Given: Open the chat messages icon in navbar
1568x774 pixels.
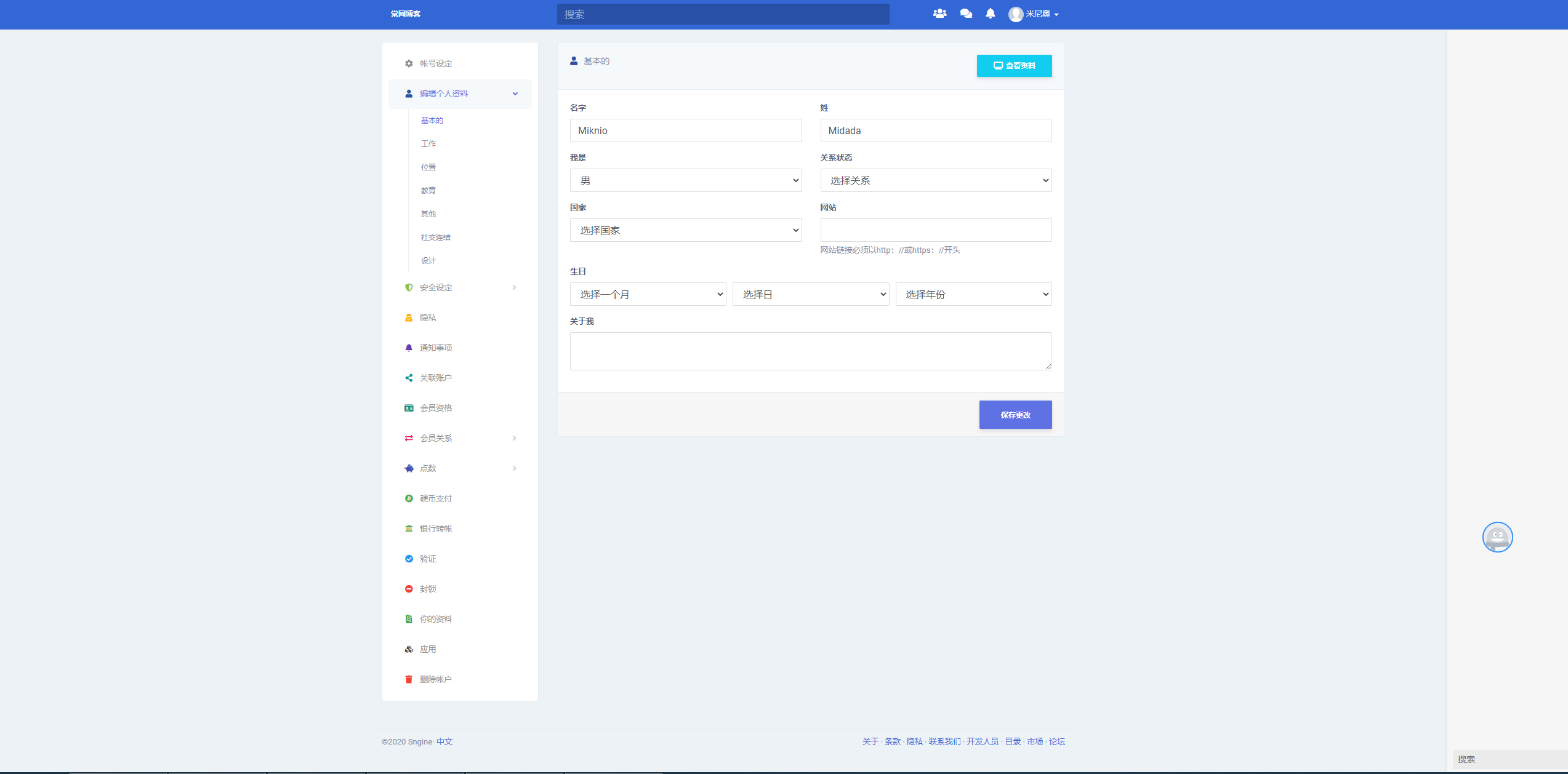Looking at the screenshot, I should [965, 14].
